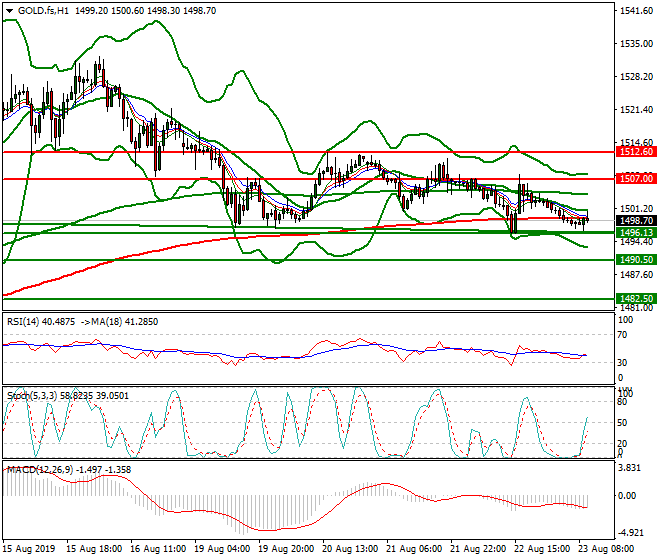Click the RSI scale value 70

(x=622, y=335)
